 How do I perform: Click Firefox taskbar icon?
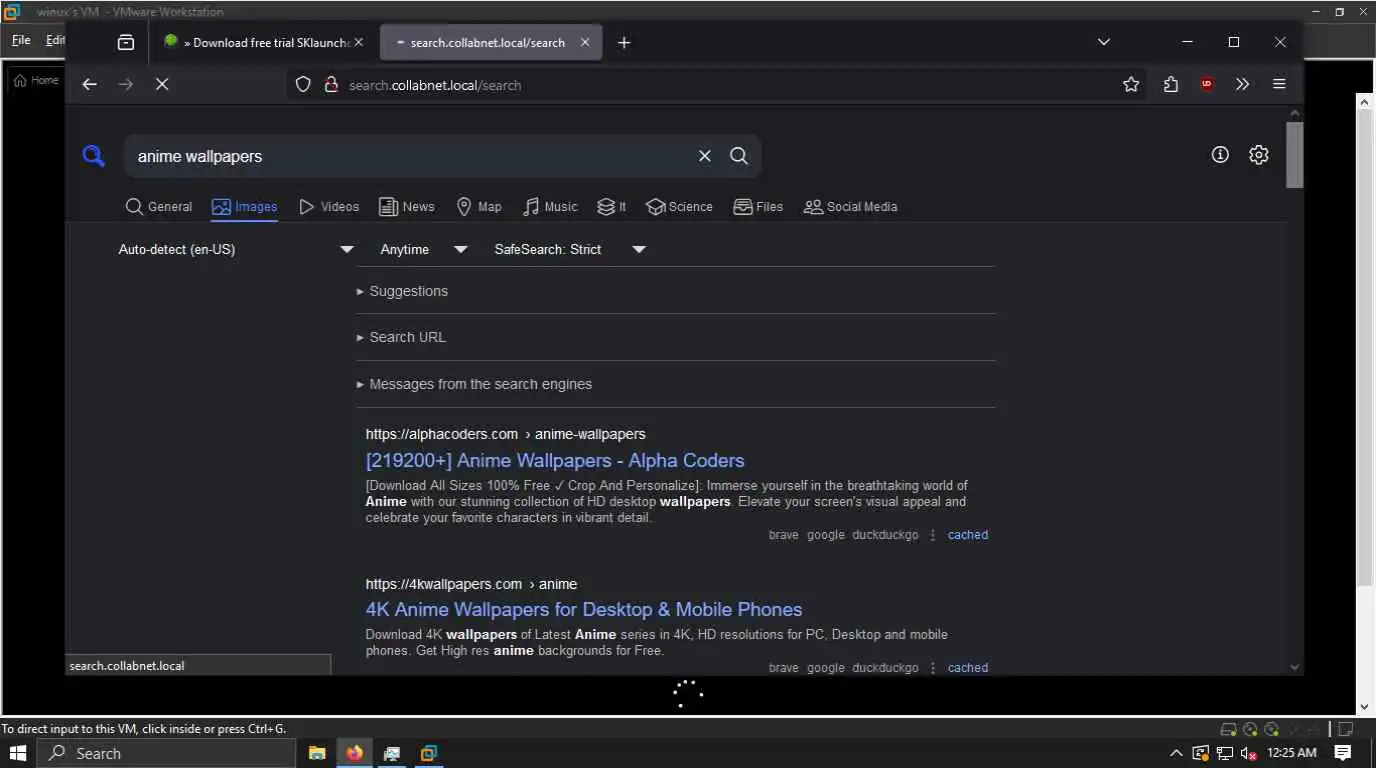coord(354,753)
